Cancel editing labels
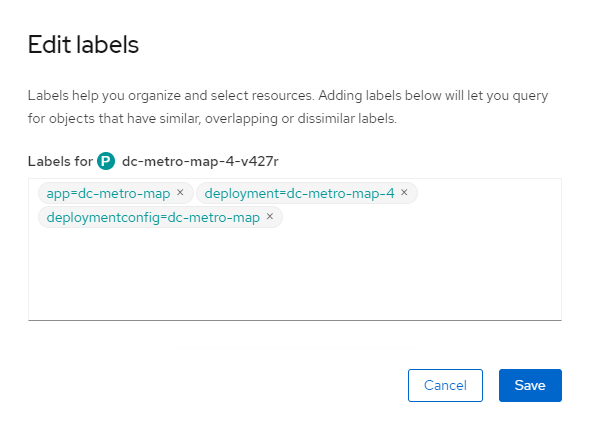The image size is (594, 434). (x=445, y=385)
